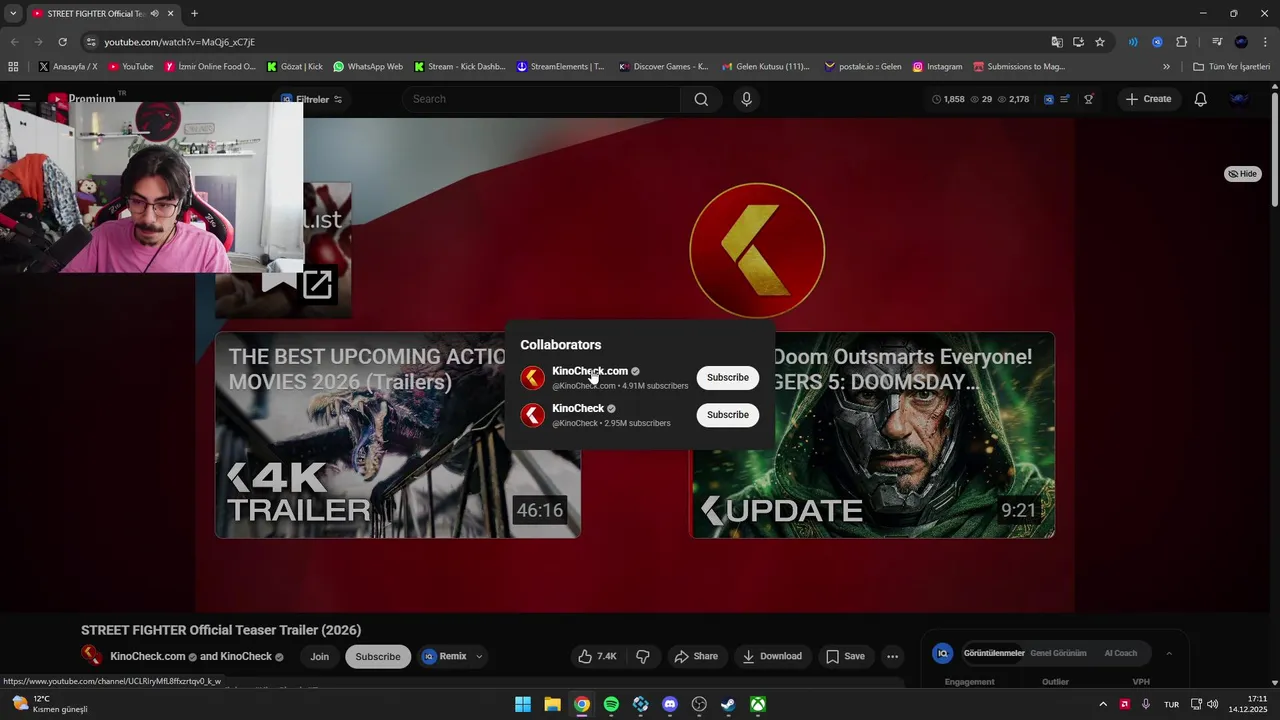This screenshot has height=720, width=1280.
Task: Share the Street Fighter trailer
Action: (x=696, y=656)
